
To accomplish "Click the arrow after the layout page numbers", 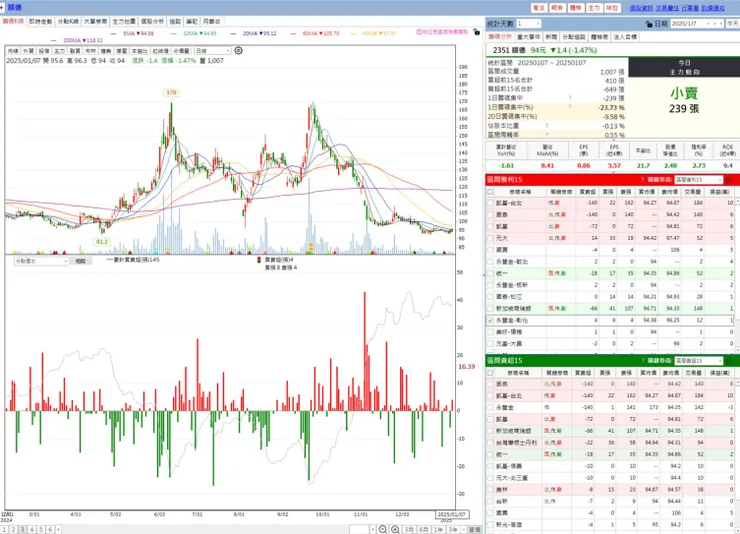I will click(x=59, y=530).
